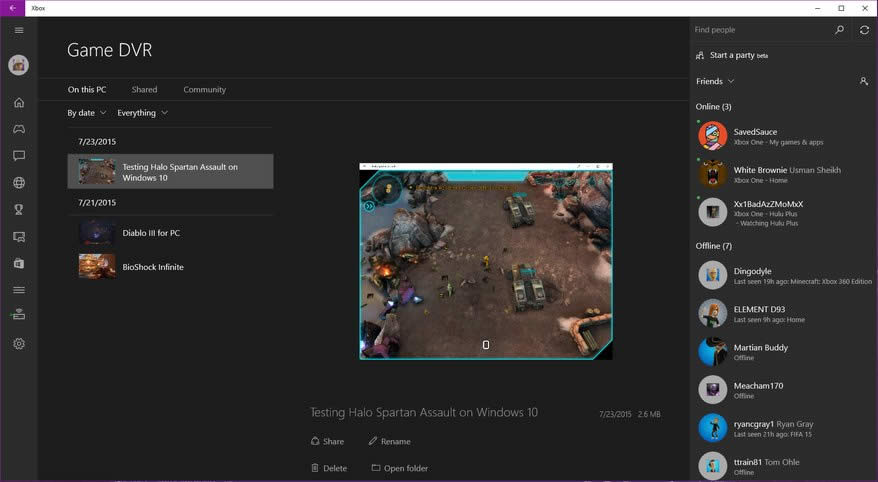878x482 pixels.
Task: Open the hamburger navigation menu
Action: (x=18, y=30)
